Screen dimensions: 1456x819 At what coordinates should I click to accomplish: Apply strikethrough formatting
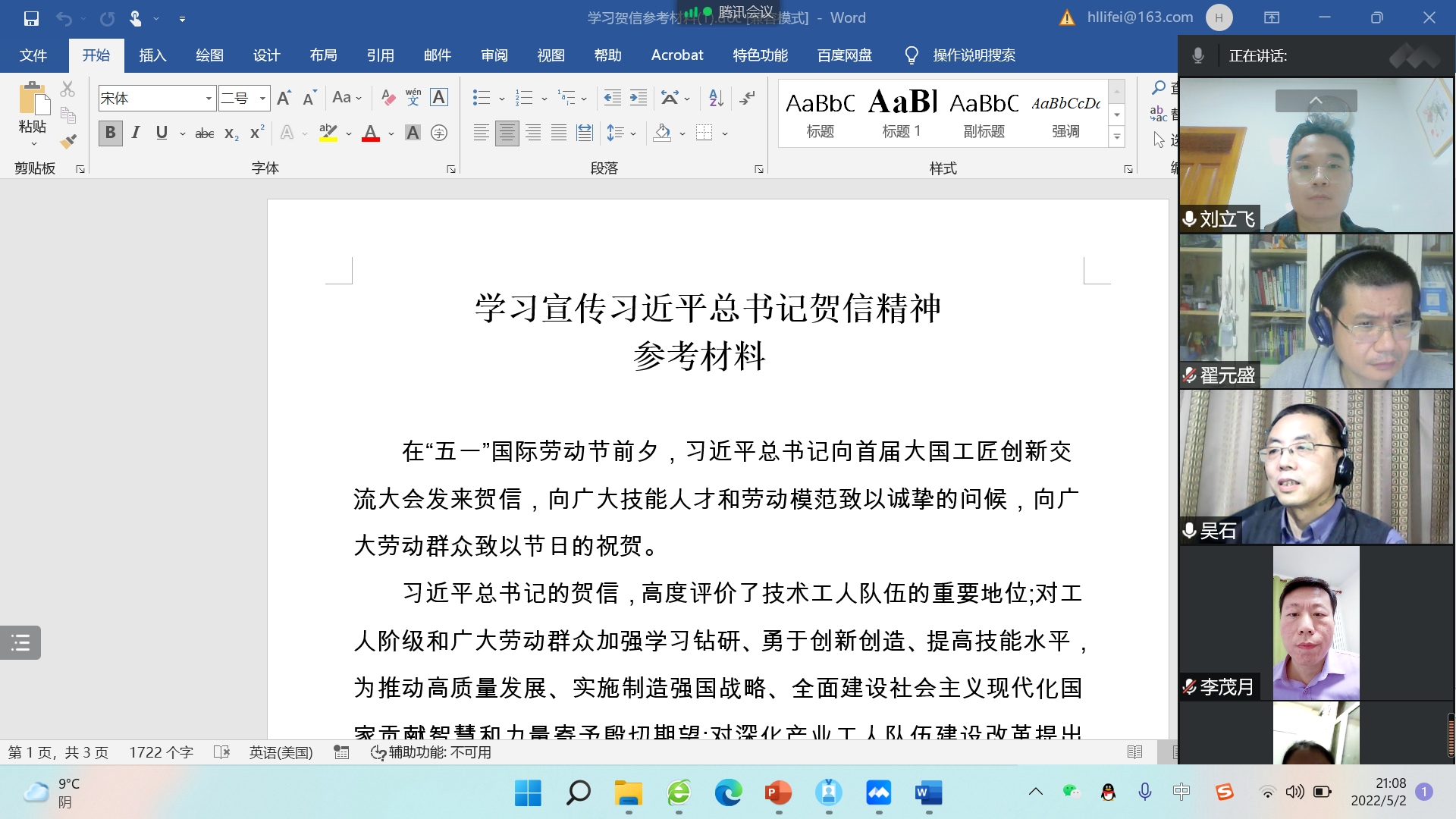click(x=205, y=133)
